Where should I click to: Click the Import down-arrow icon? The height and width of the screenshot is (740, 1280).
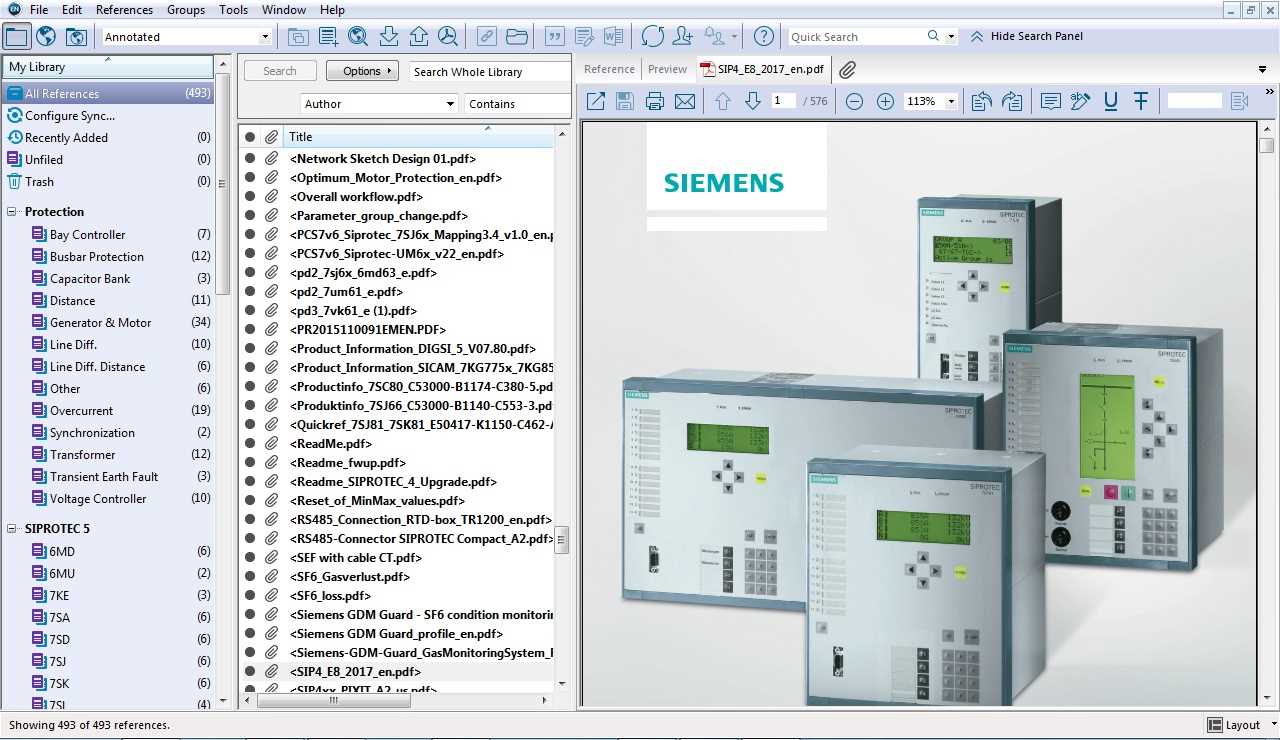pos(389,37)
